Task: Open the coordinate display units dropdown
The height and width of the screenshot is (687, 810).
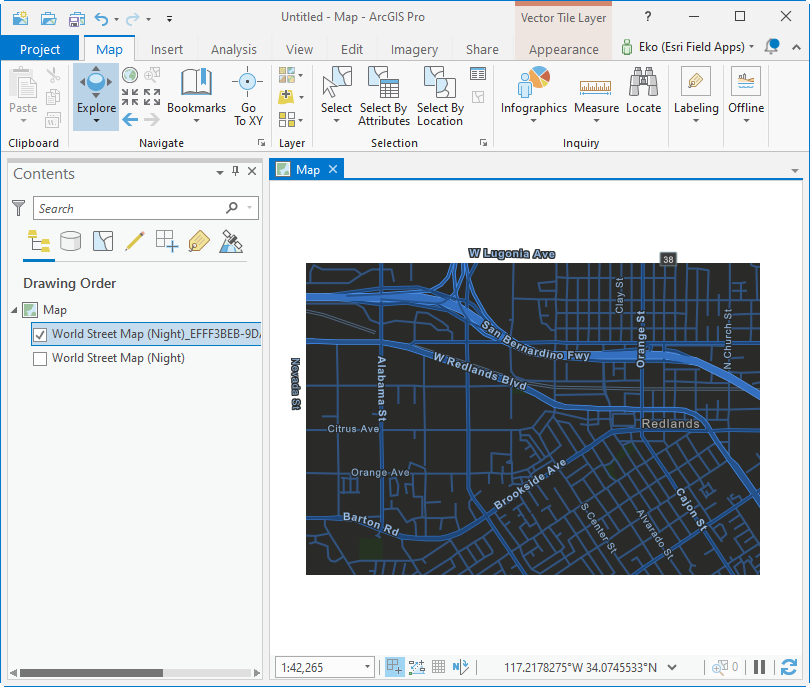Action: pyautogui.click(x=672, y=667)
